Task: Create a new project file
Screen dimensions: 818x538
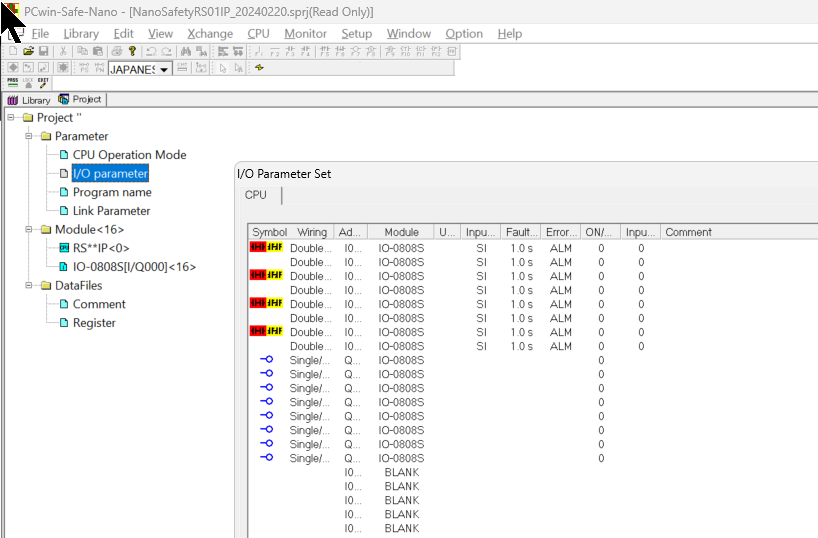Action: 13,51
